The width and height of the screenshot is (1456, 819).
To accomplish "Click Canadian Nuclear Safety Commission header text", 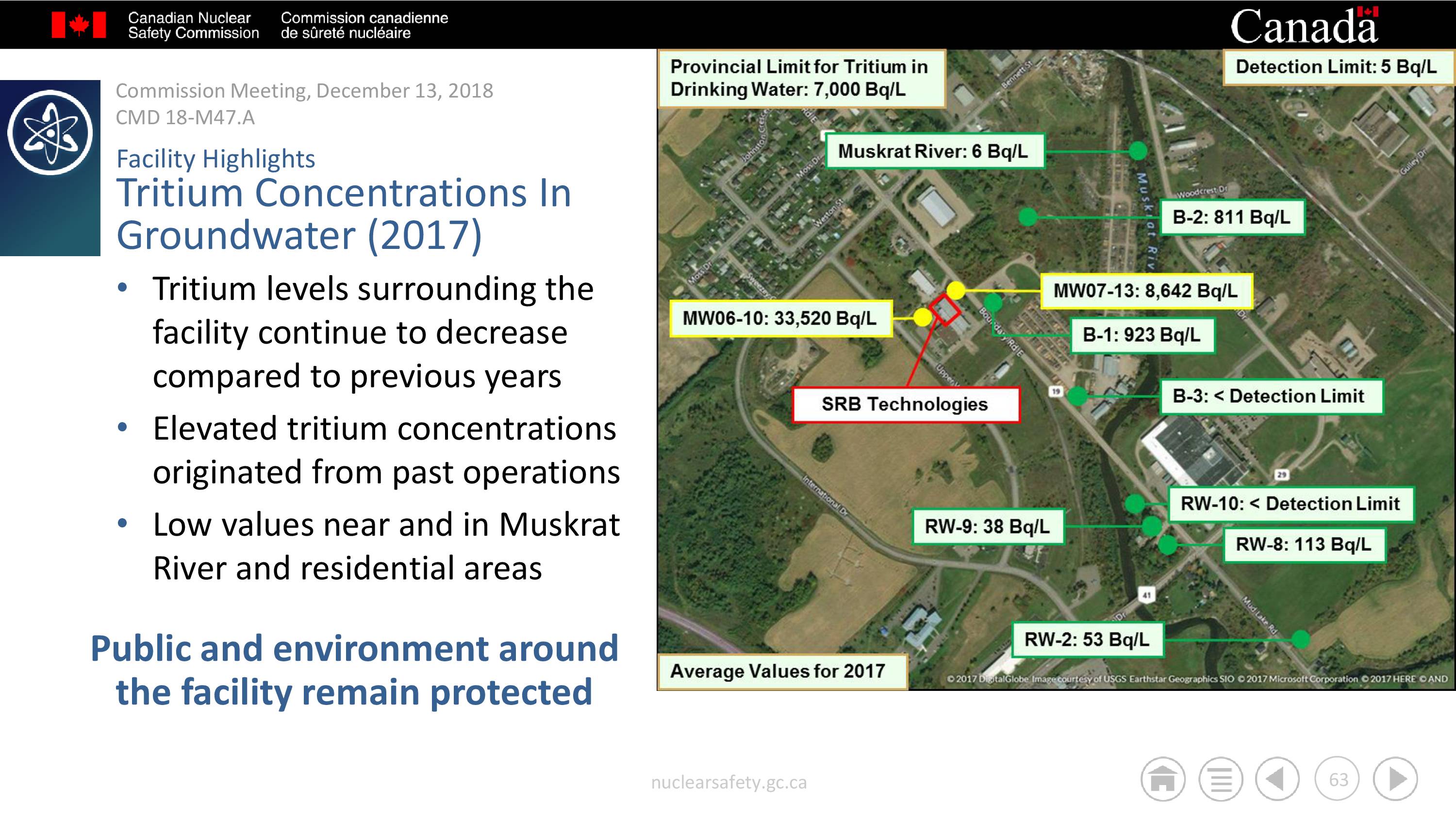I will click(x=193, y=25).
